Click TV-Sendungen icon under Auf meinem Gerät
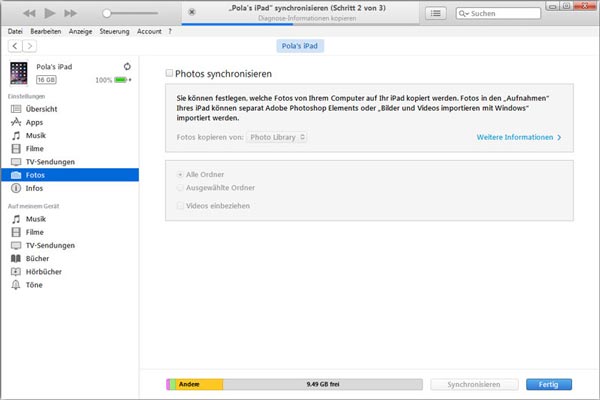This screenshot has height=400, width=600. pos(16,245)
